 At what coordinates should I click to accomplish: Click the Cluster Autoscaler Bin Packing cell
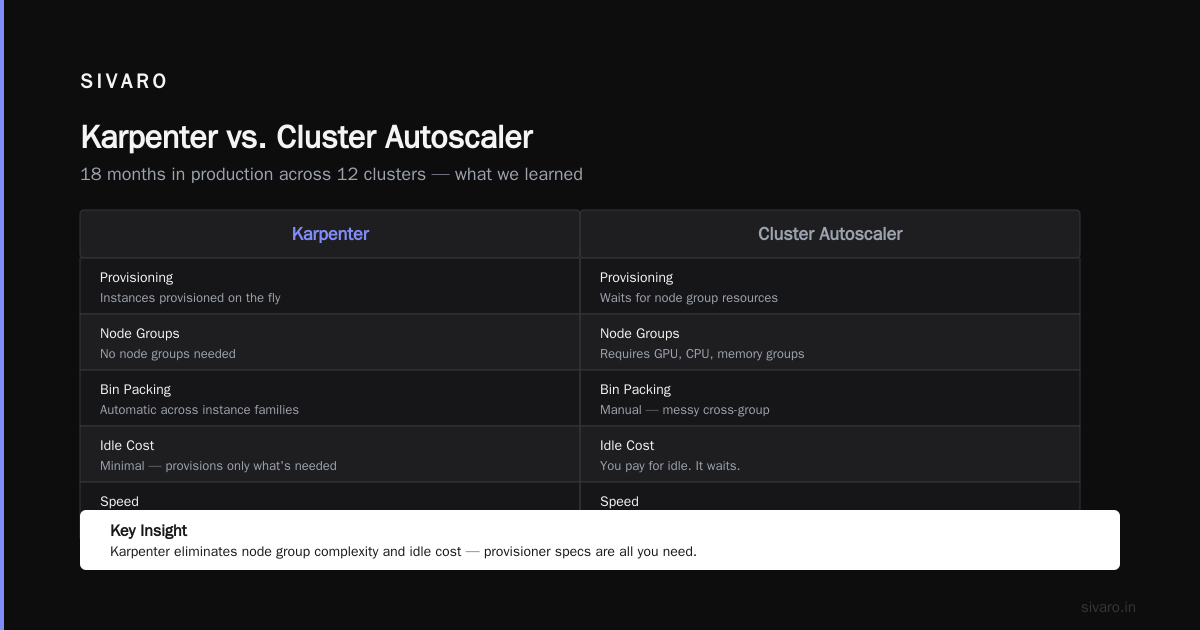coord(830,398)
